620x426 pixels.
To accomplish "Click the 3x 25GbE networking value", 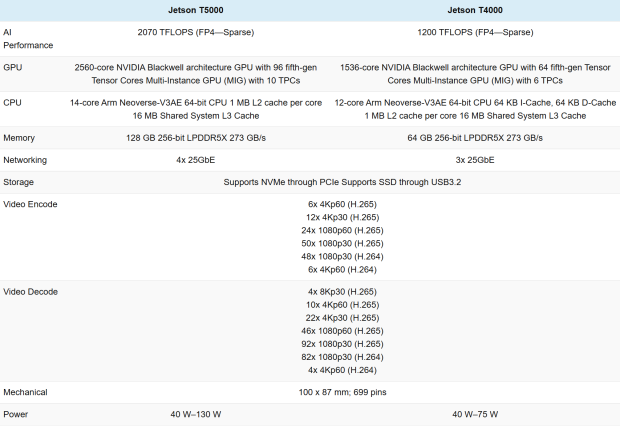I will click(476, 159).
